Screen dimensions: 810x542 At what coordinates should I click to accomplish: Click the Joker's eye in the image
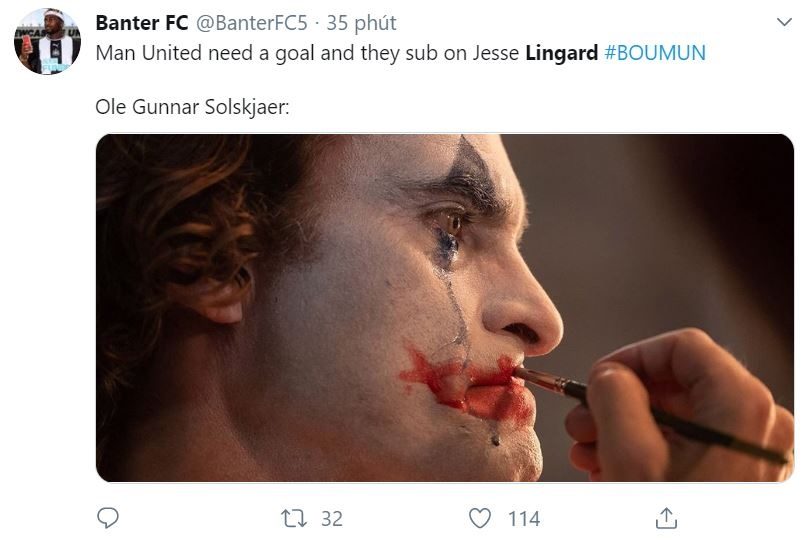tap(452, 222)
